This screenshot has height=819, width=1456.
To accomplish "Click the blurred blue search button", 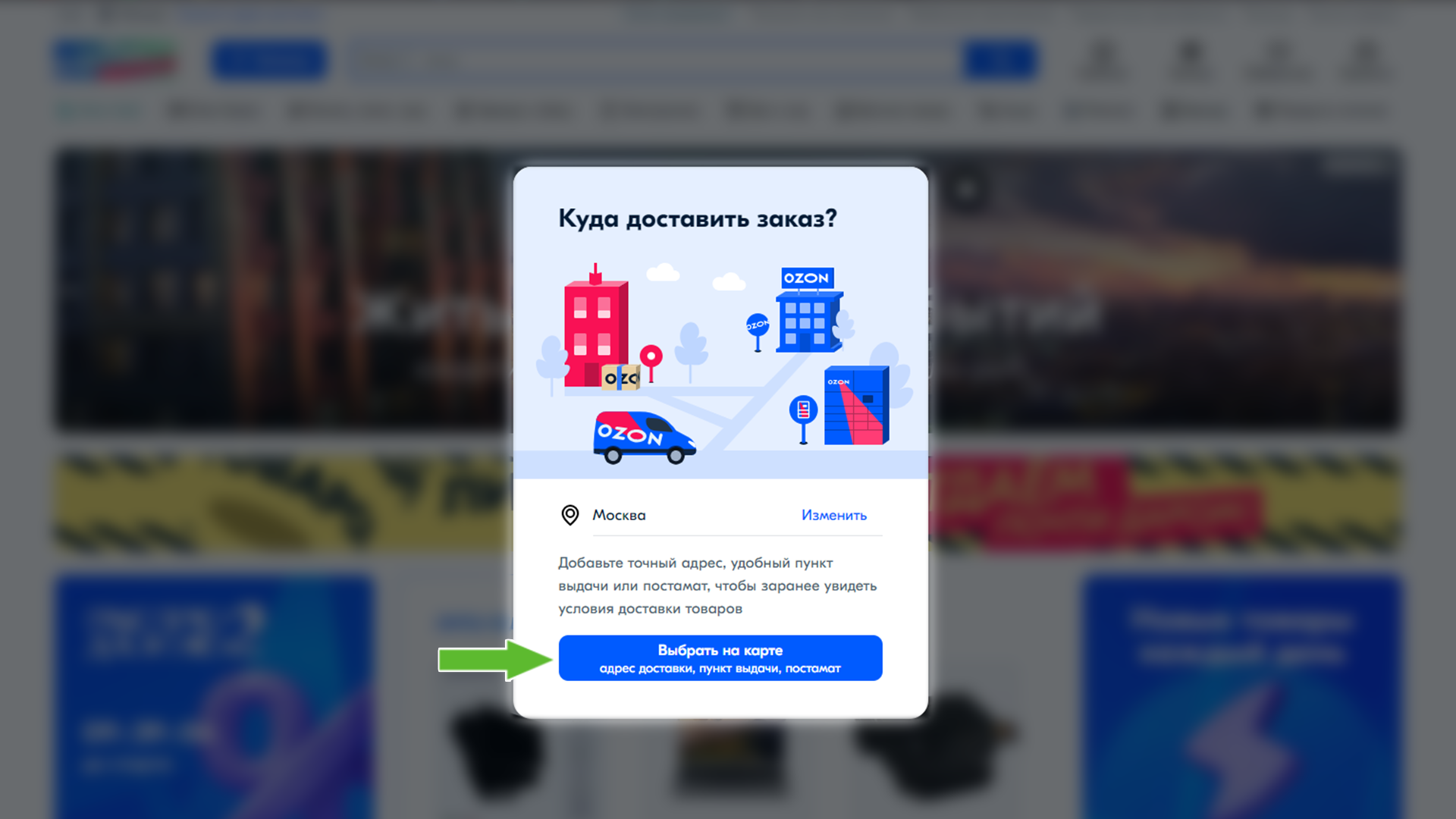I will [x=1000, y=60].
